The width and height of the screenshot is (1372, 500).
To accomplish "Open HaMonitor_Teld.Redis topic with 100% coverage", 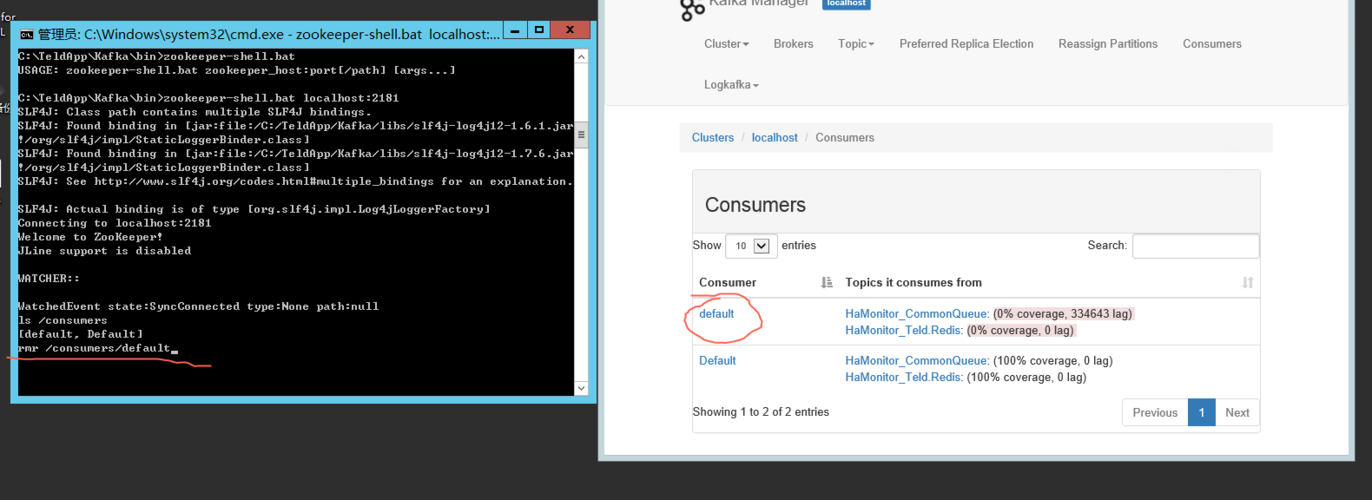I will [904, 377].
